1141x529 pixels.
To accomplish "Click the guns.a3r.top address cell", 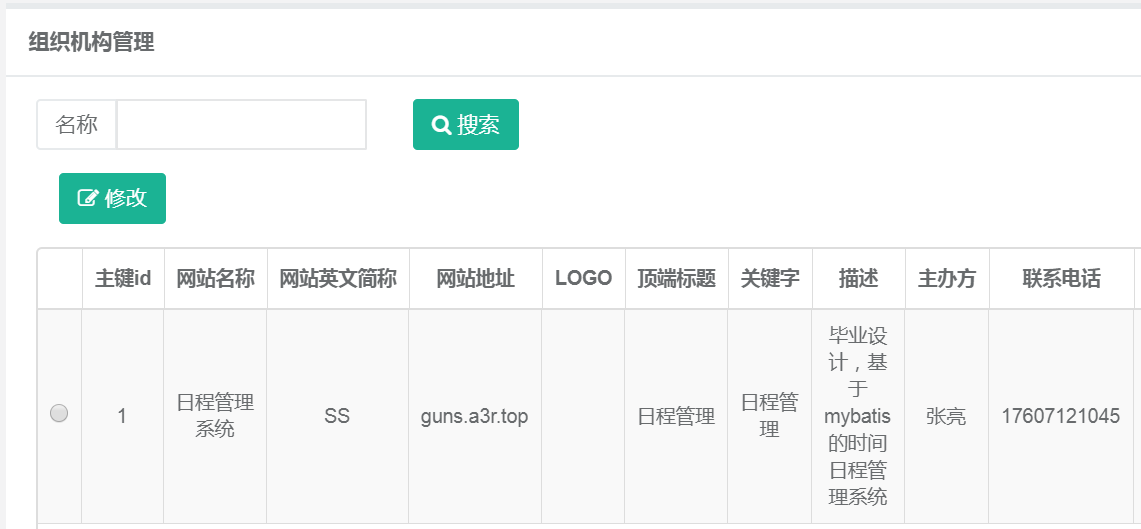I will coord(474,416).
